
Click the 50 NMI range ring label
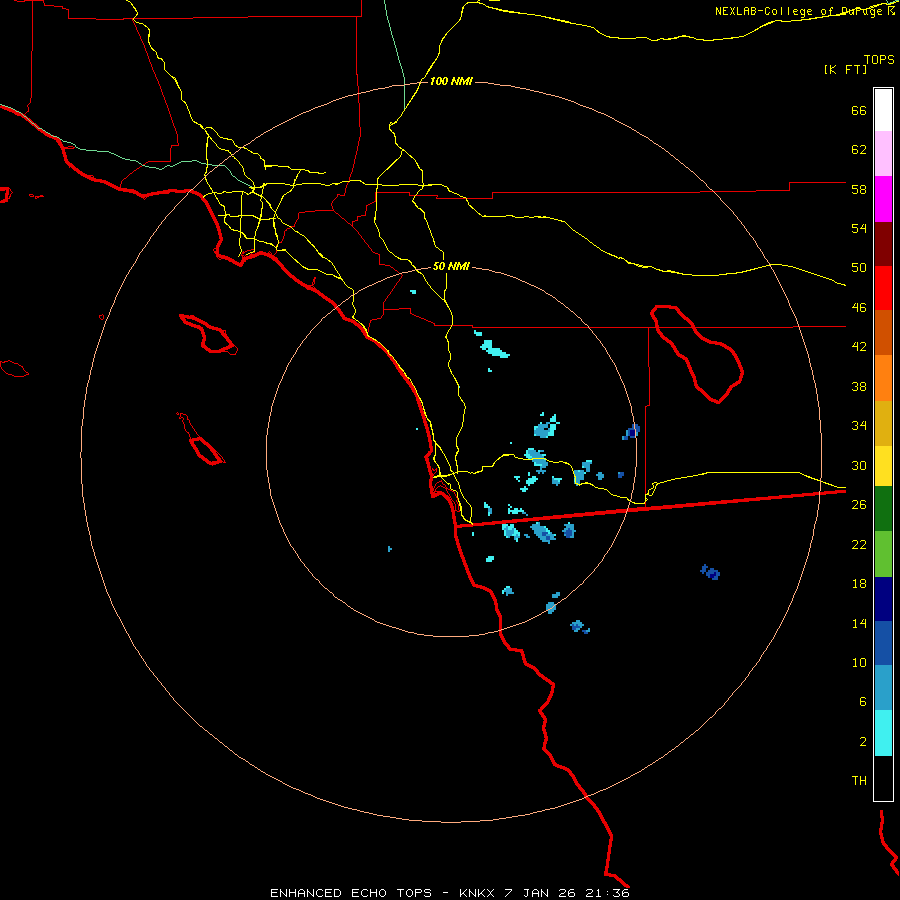451,266
